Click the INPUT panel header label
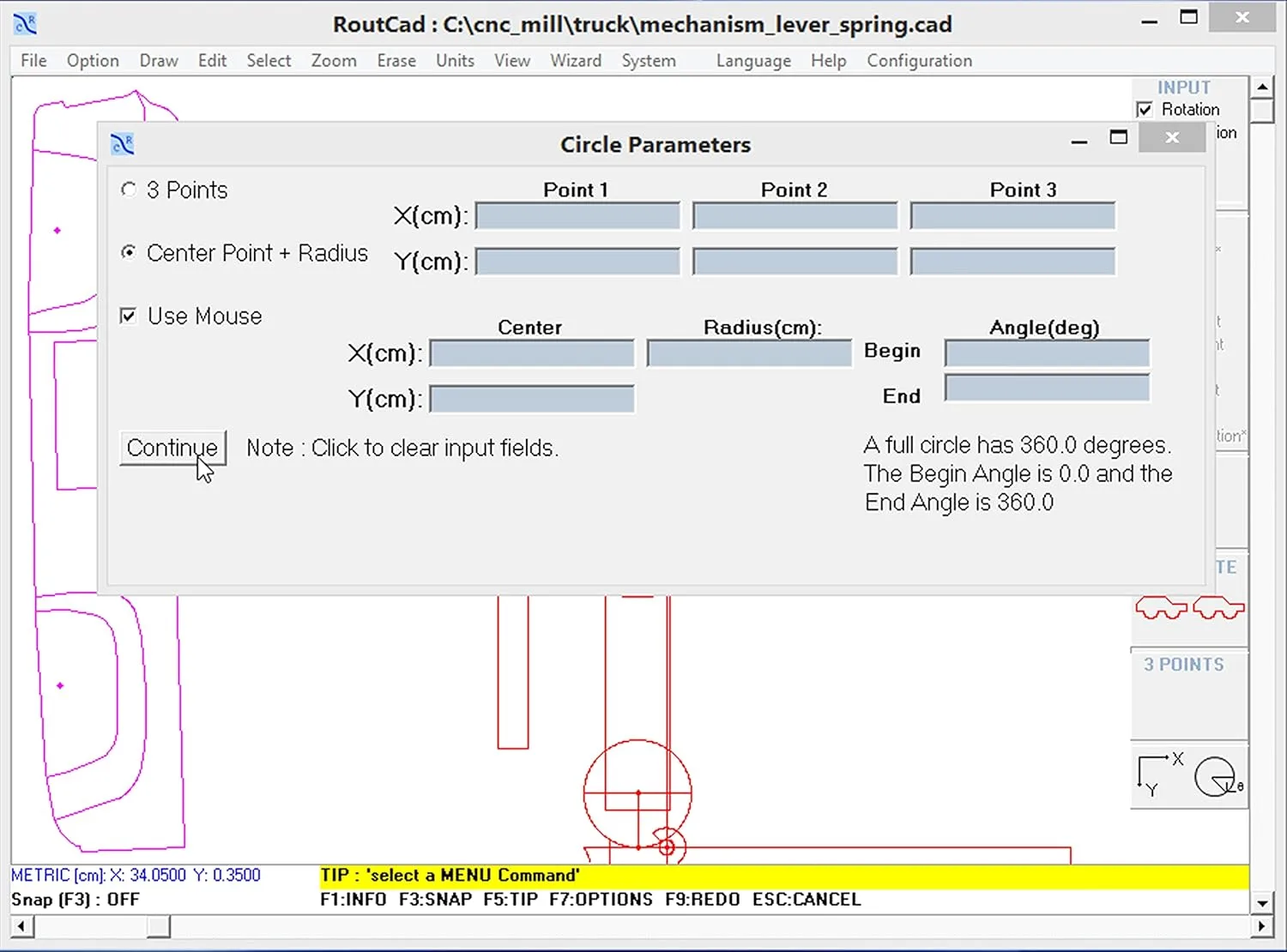Viewport: 1287px width, 952px height. click(1182, 87)
